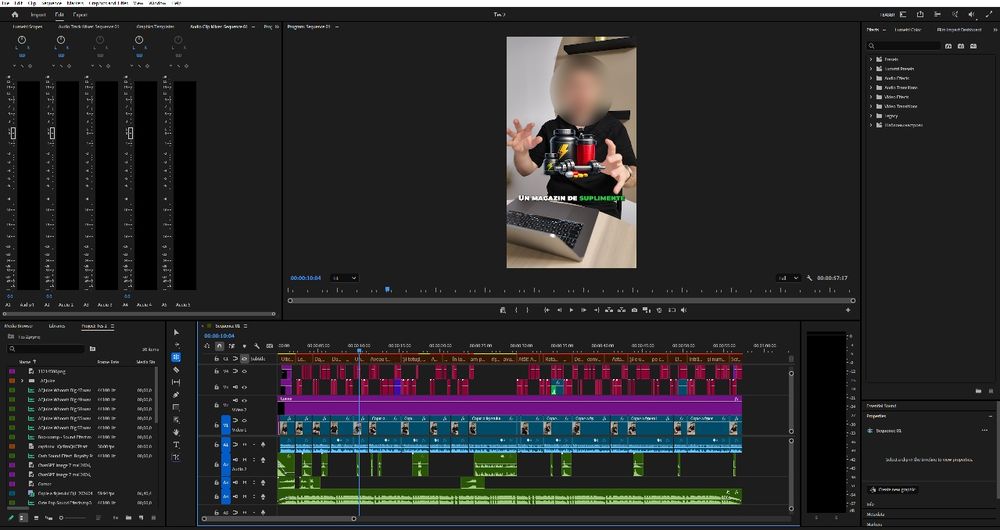Expand Lumetri Presets folder
This screenshot has height=530, width=1000.
tap(871, 69)
